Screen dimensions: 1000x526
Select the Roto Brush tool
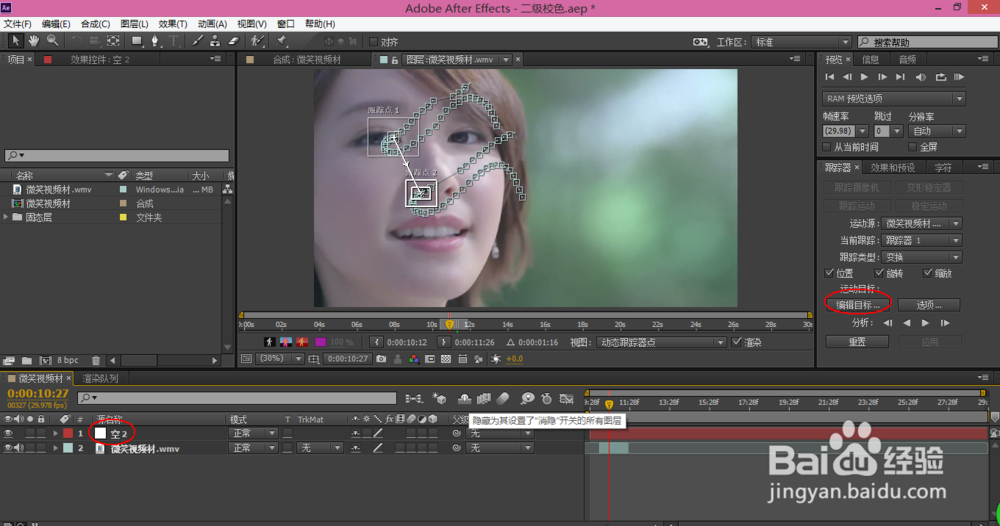[257, 41]
